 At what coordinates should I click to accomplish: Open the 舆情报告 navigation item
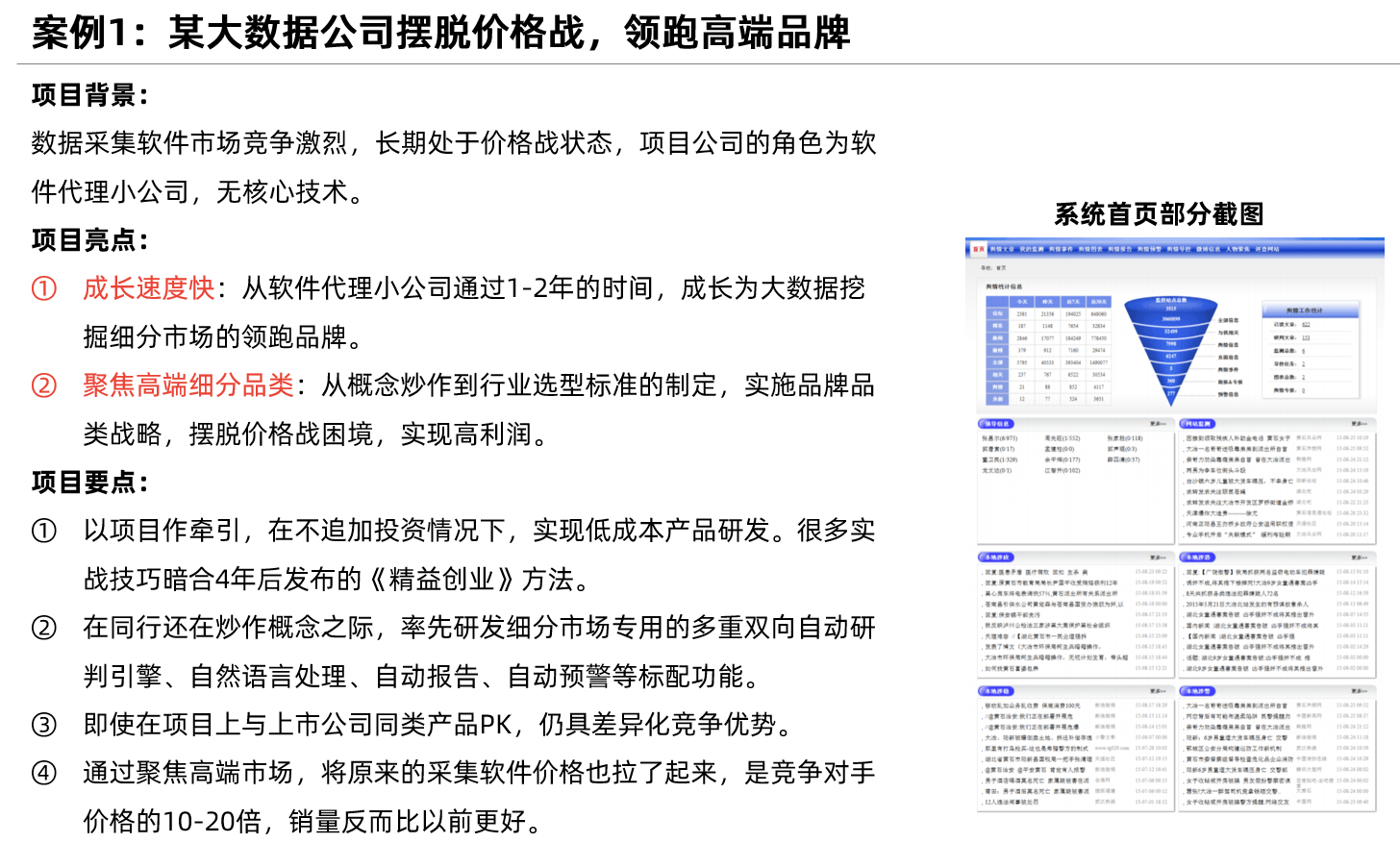(1120, 249)
